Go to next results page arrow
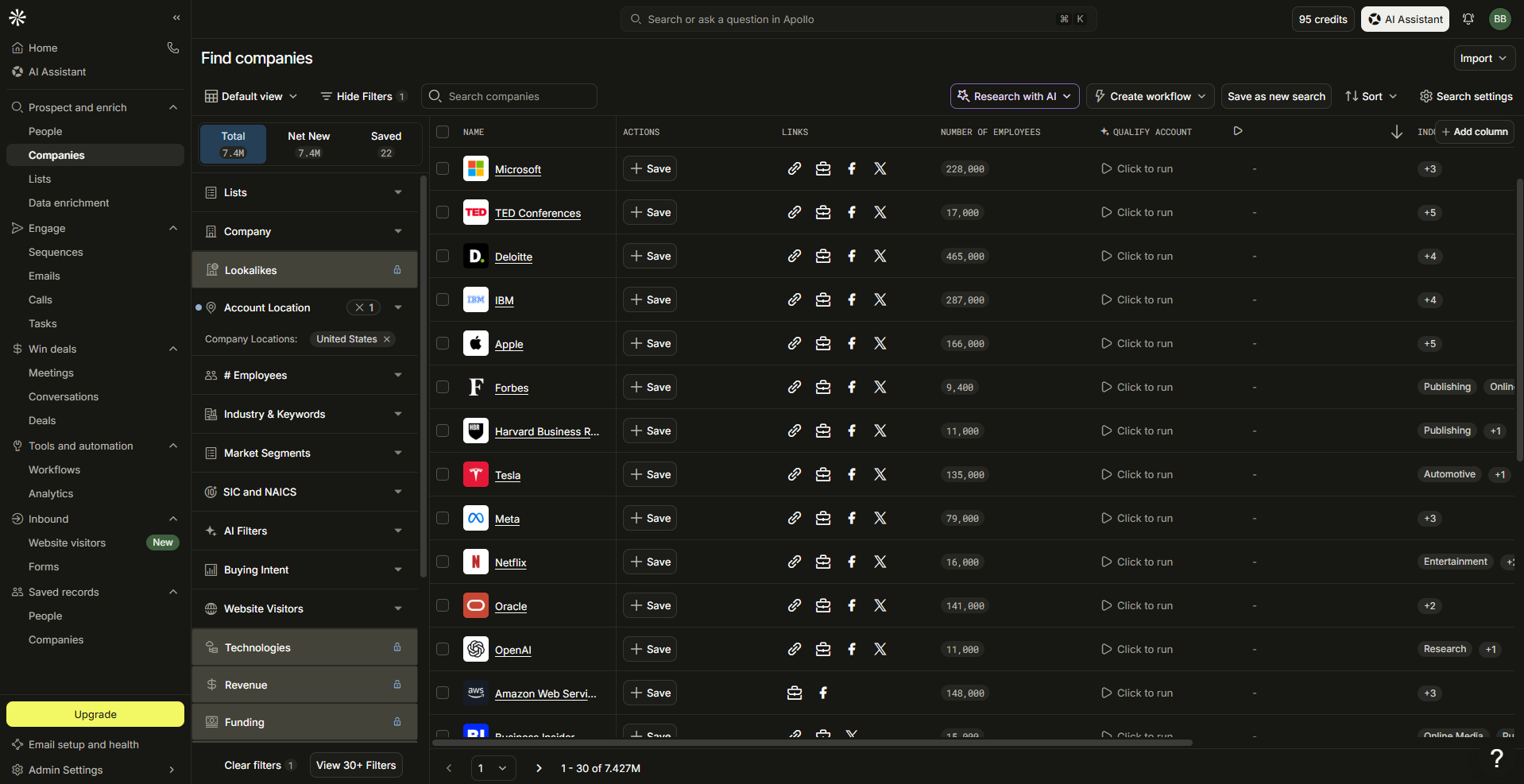Image resolution: width=1524 pixels, height=784 pixels. click(539, 768)
